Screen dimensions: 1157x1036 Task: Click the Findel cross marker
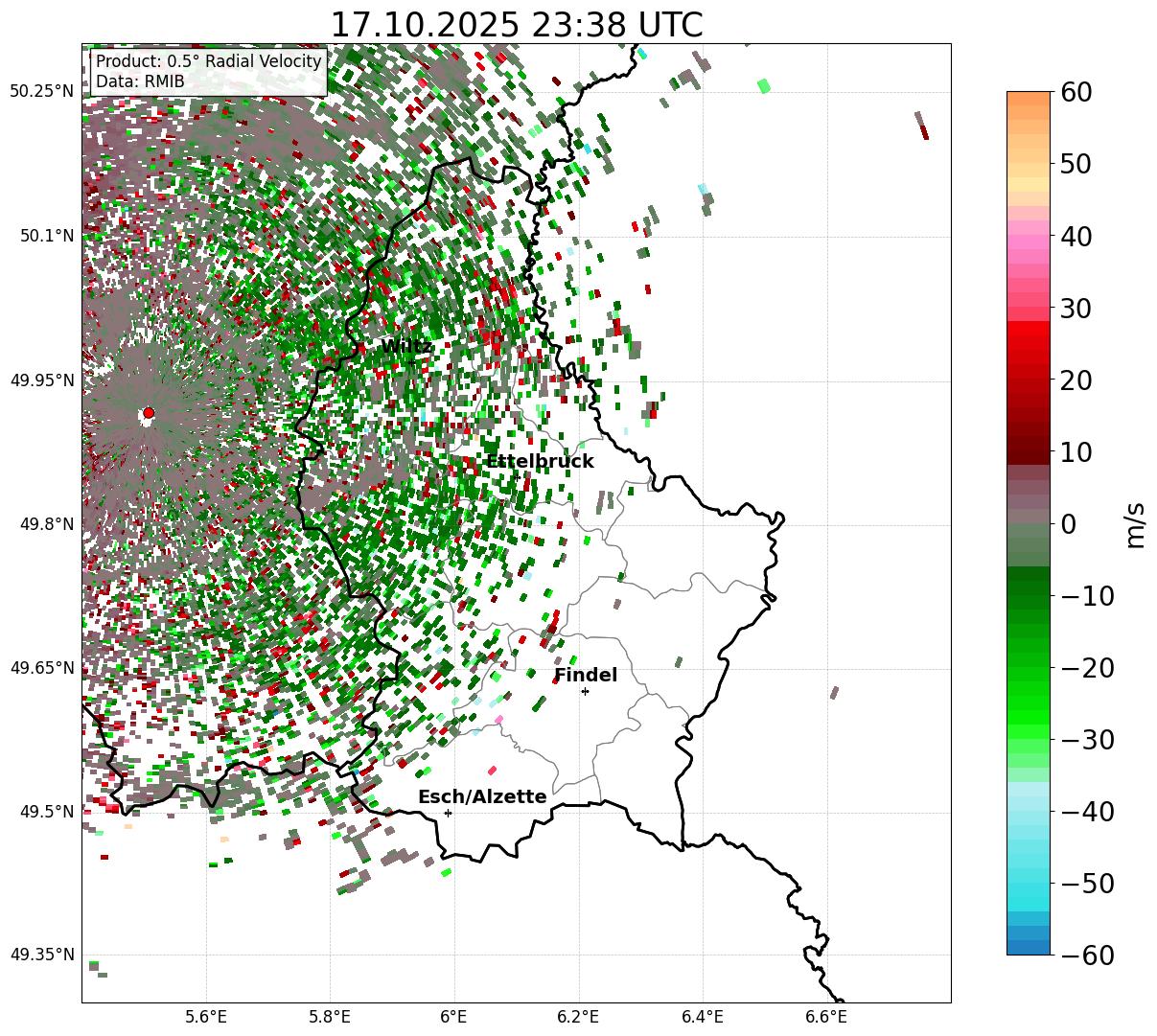585,691
